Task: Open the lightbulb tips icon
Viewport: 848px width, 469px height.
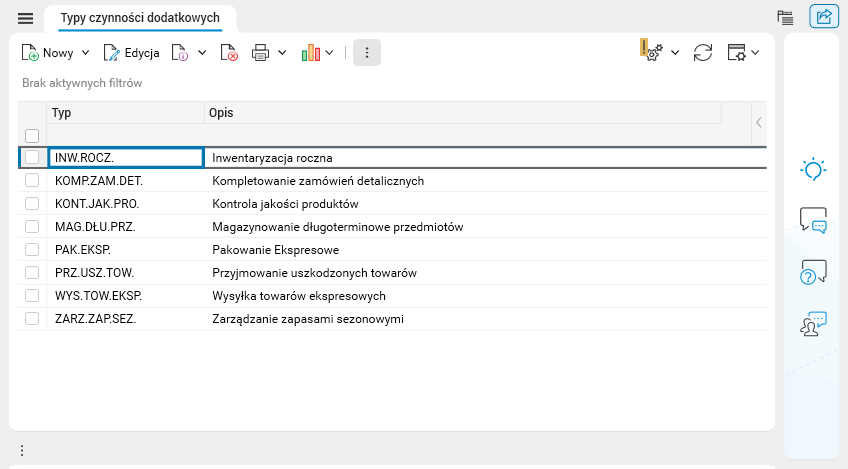Action: pyautogui.click(x=813, y=170)
